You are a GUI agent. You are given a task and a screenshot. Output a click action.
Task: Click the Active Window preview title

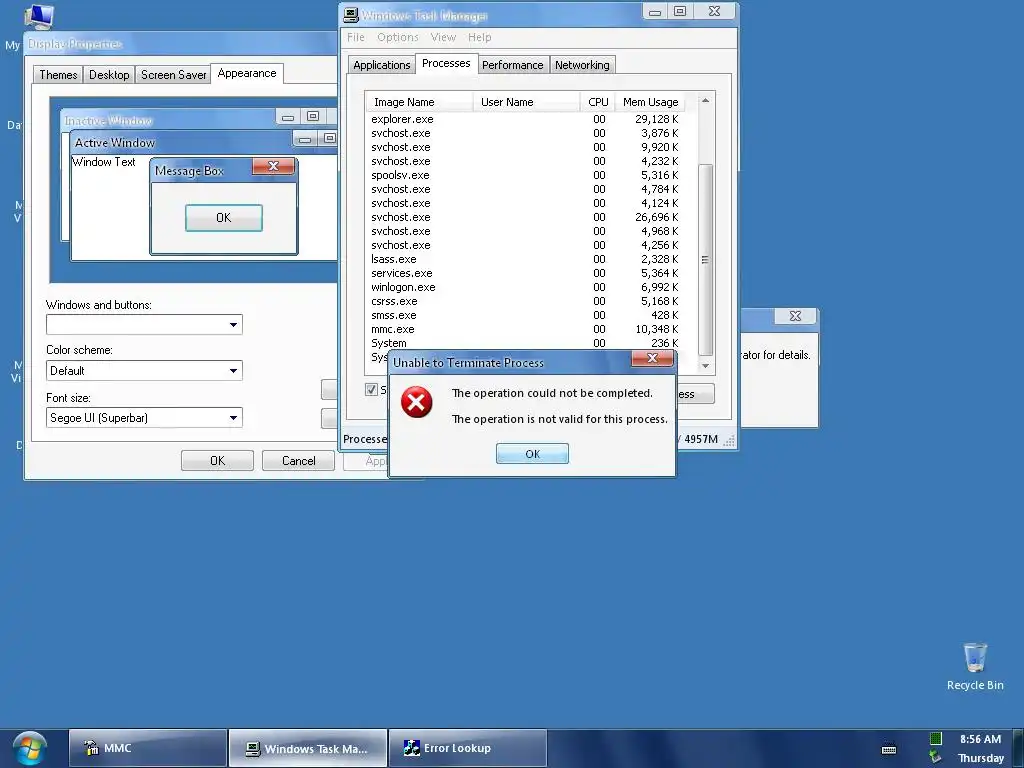[115, 142]
